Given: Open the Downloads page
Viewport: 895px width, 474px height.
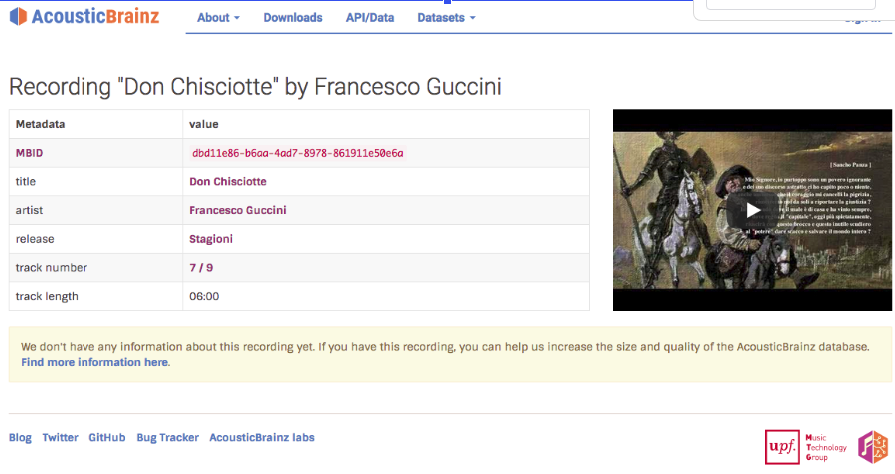Looking at the screenshot, I should pos(293,18).
